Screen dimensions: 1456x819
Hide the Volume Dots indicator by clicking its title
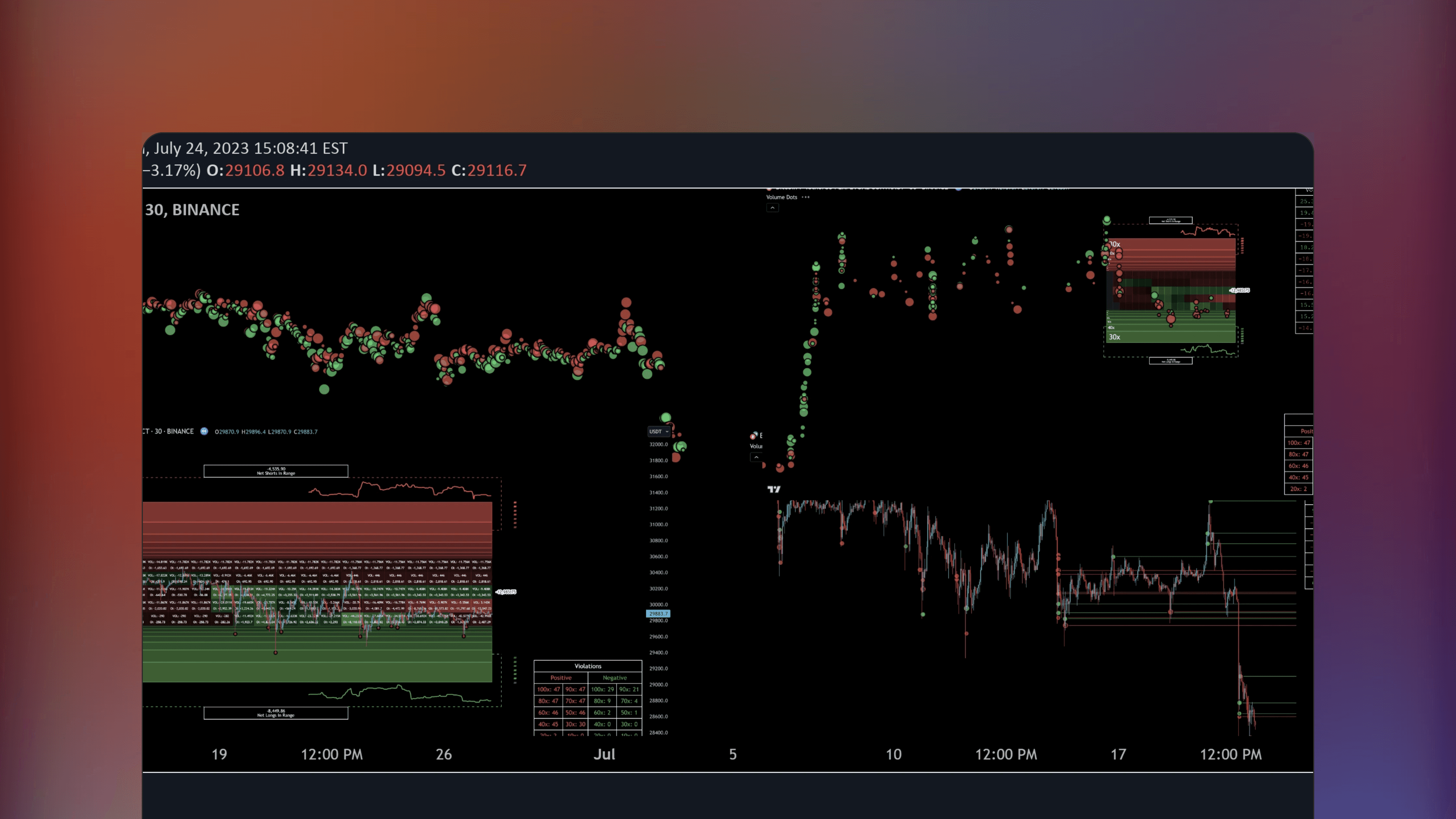coord(782,197)
